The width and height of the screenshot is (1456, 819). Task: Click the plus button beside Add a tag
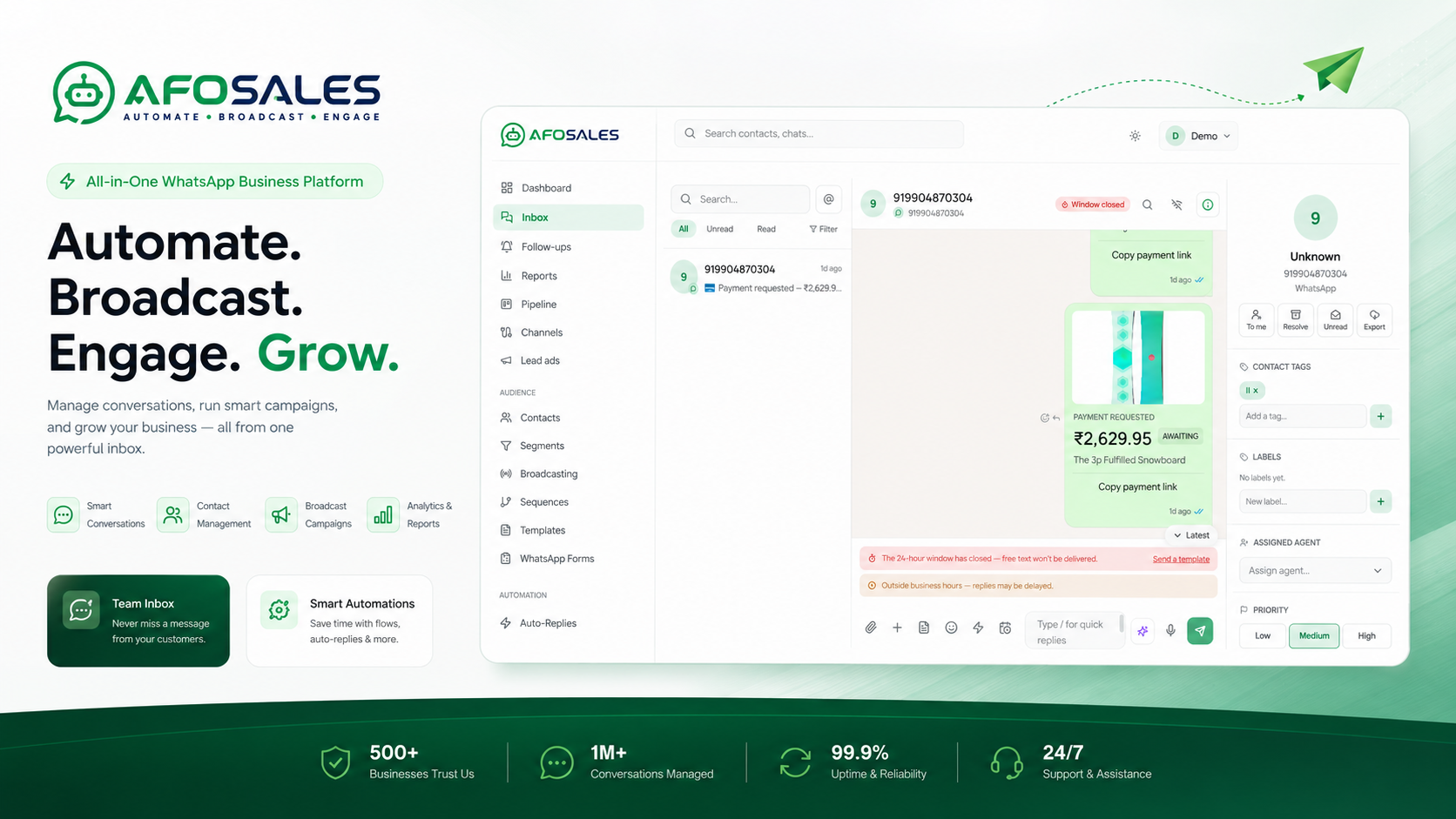click(1380, 416)
